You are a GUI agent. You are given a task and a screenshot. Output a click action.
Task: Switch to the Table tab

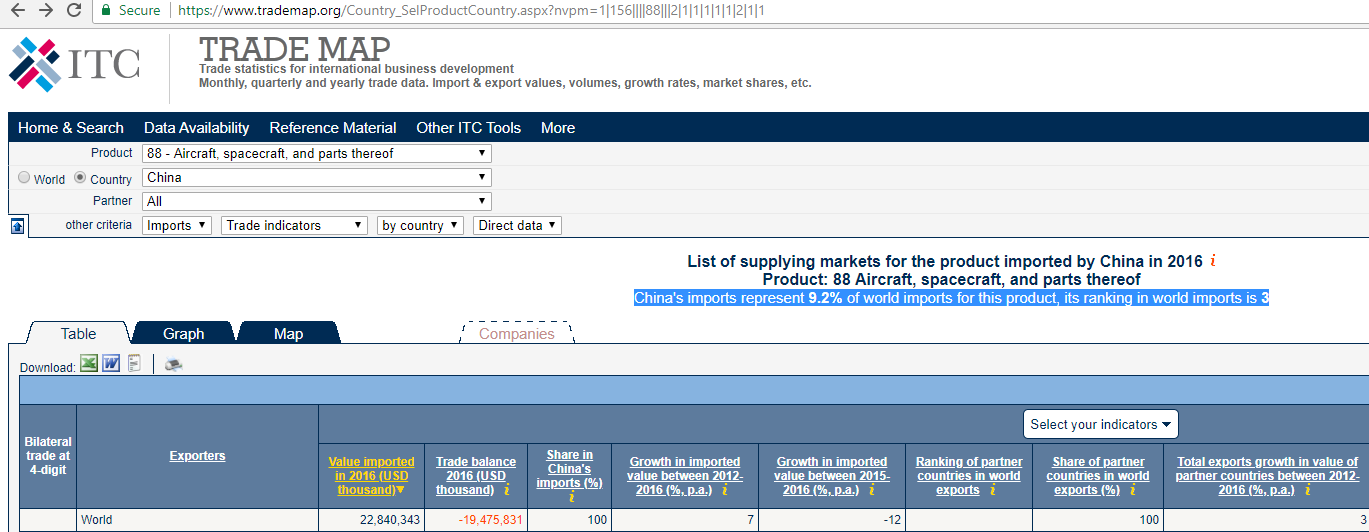coord(78,333)
